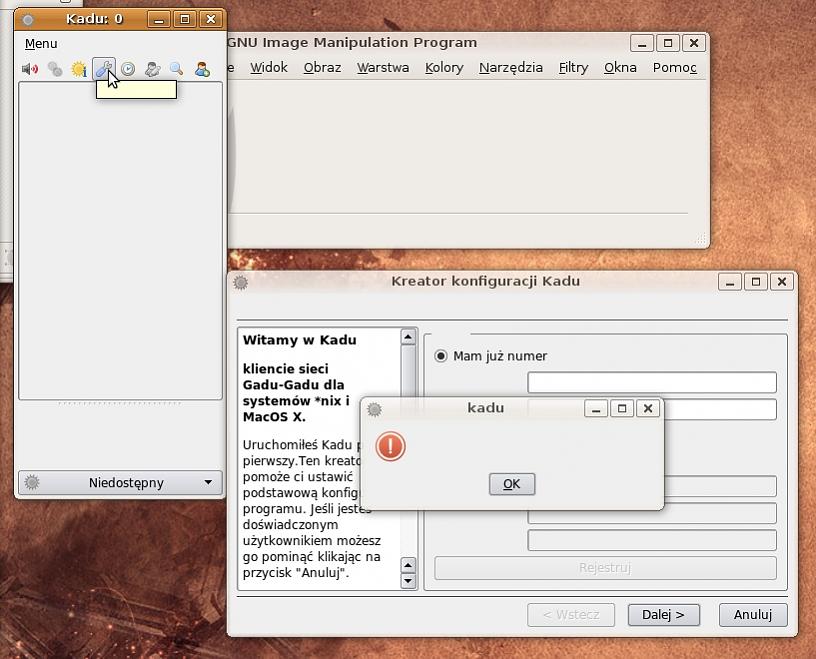Click the empty field directly above Rejestruj
816x659 pixels.
pyautogui.click(x=652, y=540)
